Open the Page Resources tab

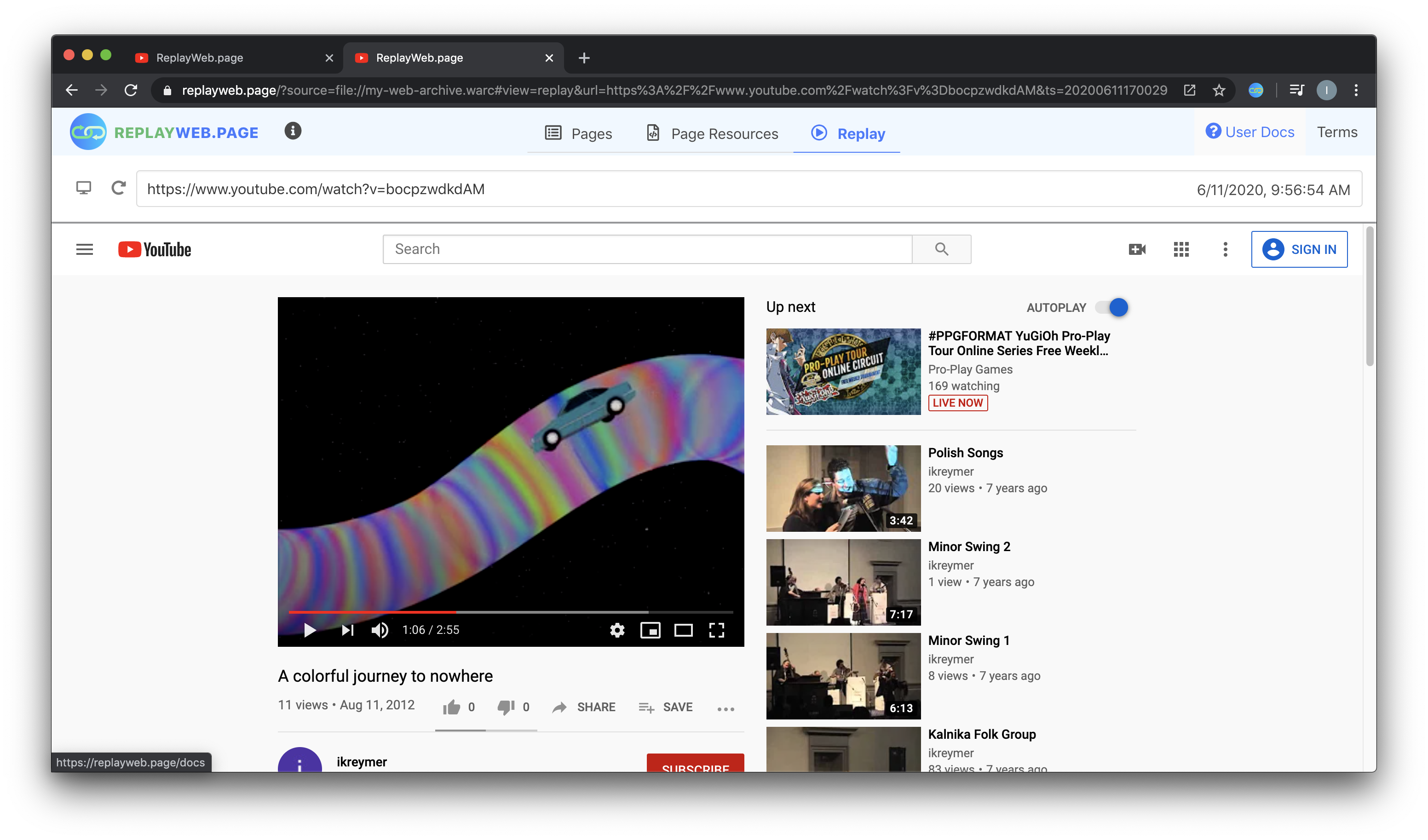tap(712, 134)
